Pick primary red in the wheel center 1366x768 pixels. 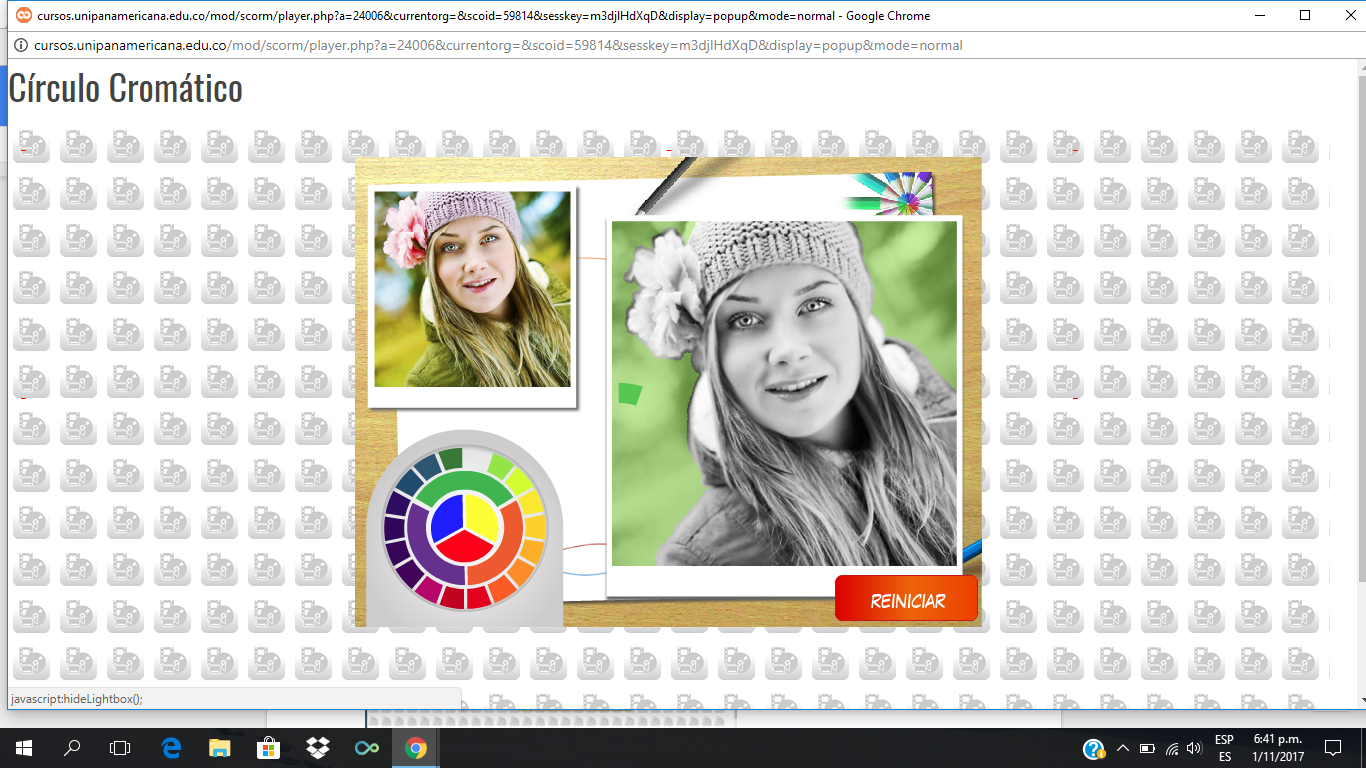(465, 547)
